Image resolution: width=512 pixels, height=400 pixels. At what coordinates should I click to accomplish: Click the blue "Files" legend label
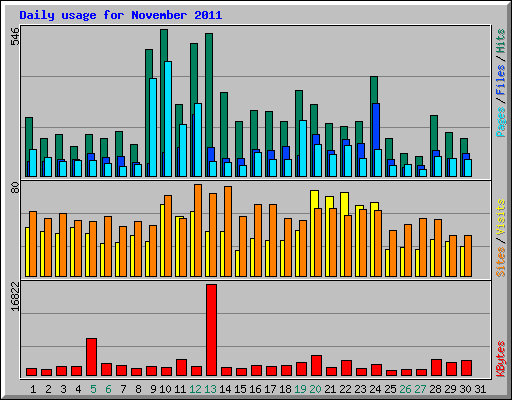coord(501,79)
